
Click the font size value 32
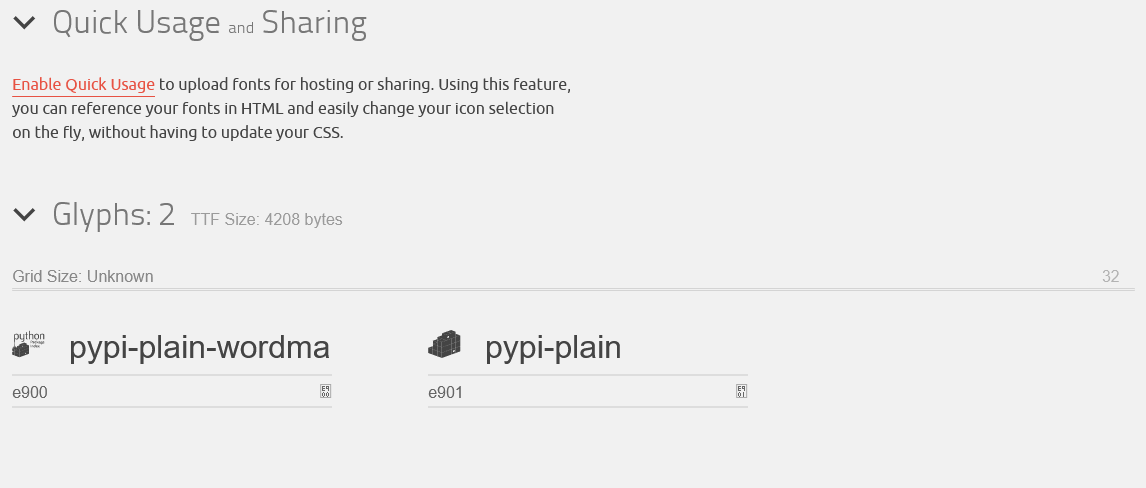[1110, 276]
